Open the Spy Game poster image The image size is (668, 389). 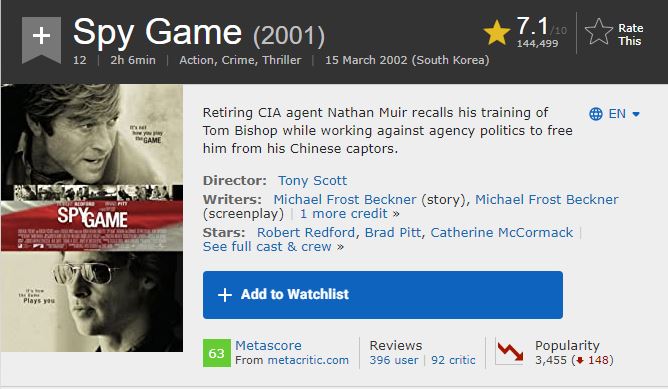pos(92,218)
